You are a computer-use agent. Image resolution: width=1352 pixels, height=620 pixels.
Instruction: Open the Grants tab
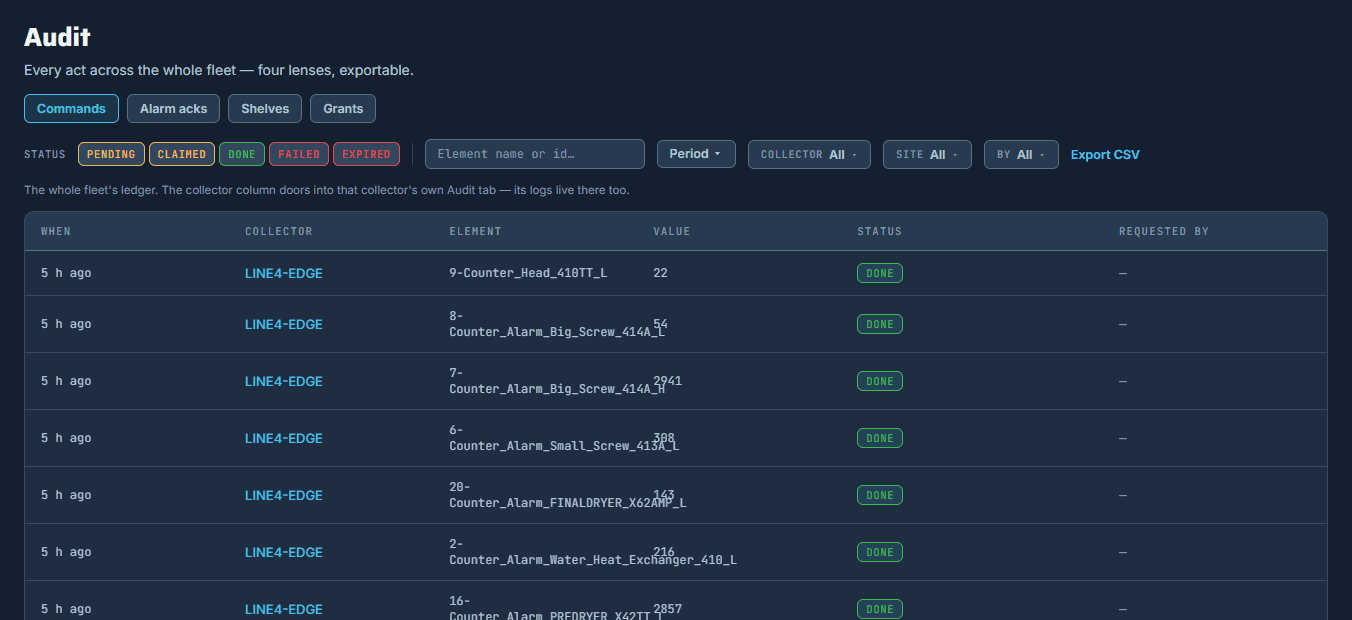pyautogui.click(x=343, y=108)
